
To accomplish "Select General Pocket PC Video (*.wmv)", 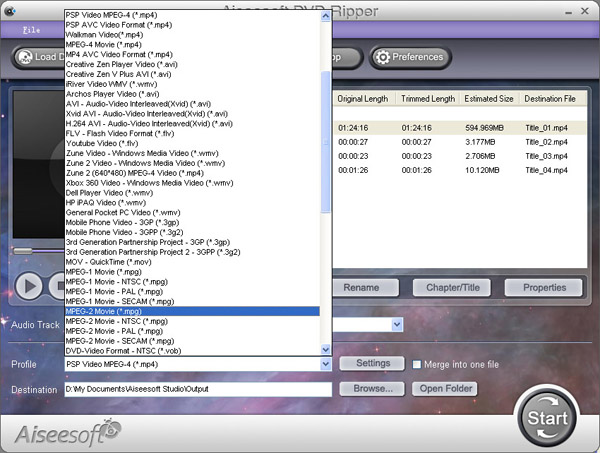I will [192, 213].
